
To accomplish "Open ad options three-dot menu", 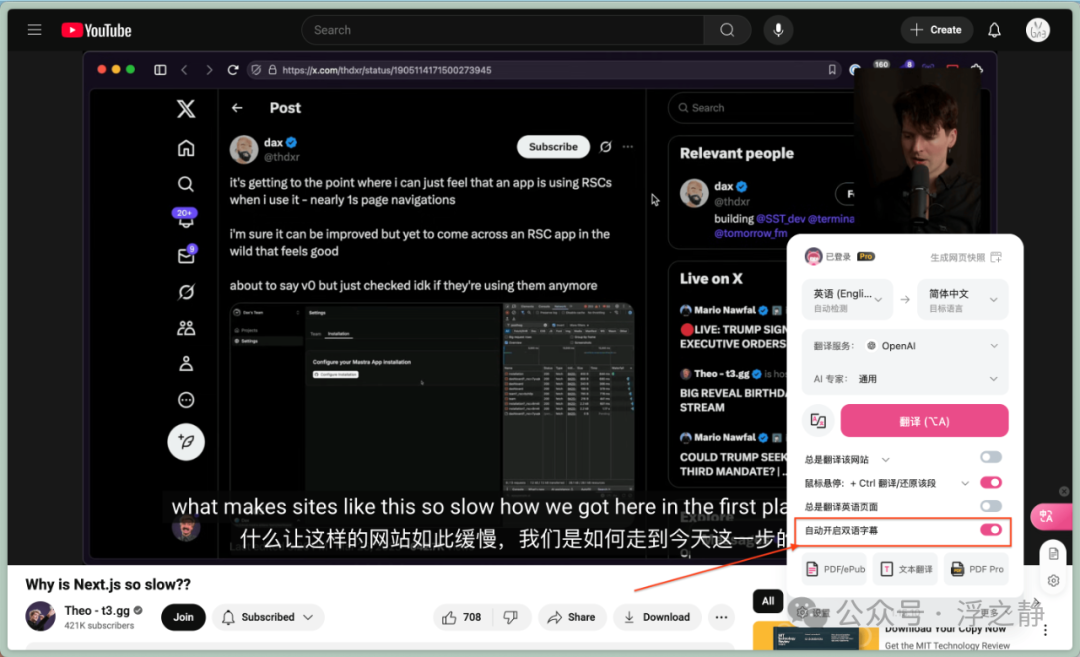I will point(1045,629).
